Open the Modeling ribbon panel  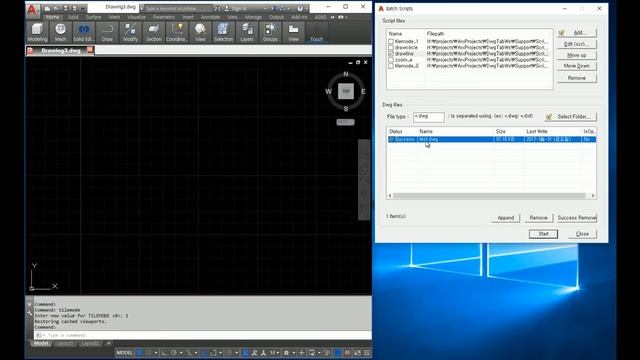(37, 32)
